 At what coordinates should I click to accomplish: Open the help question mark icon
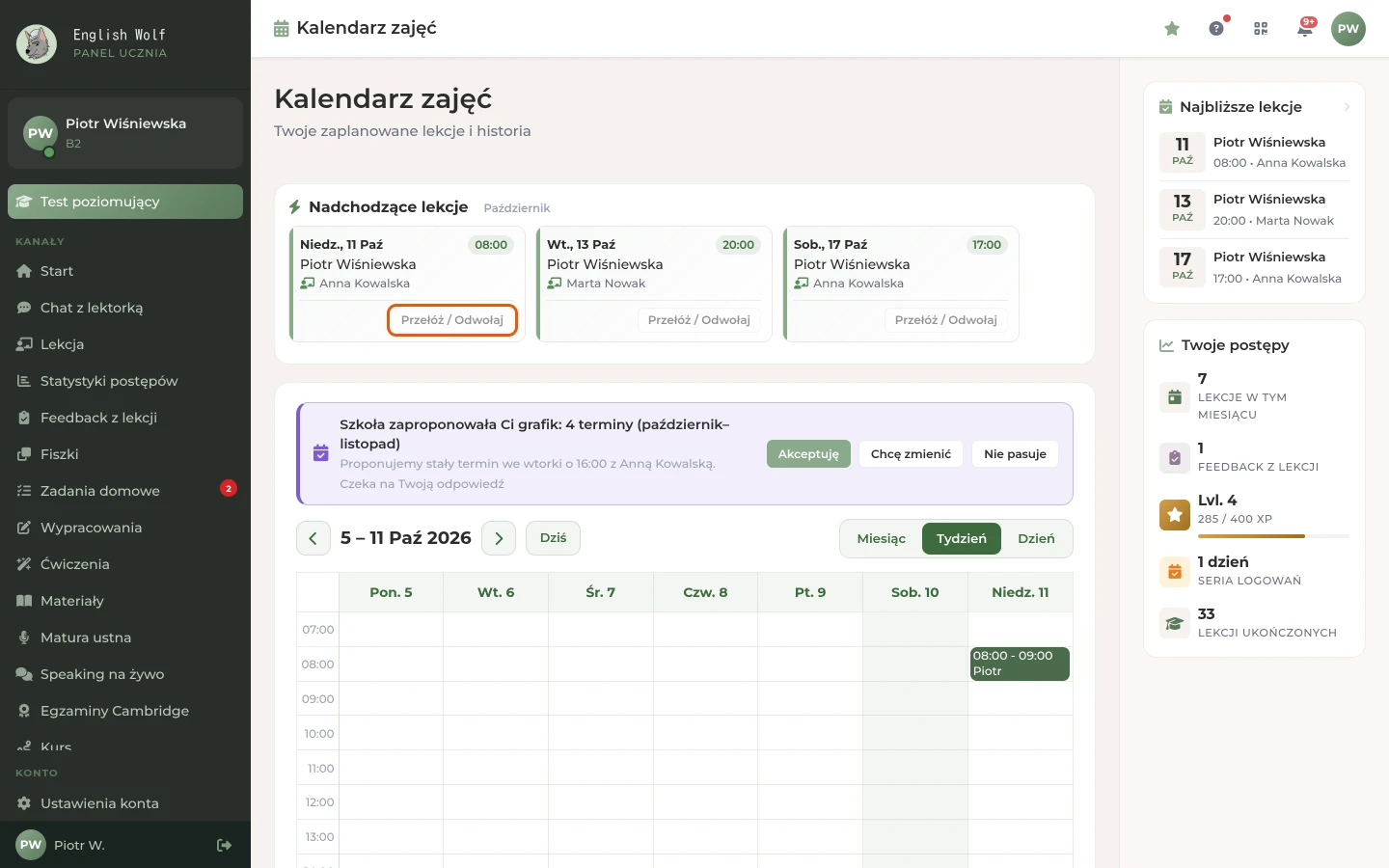click(1216, 29)
